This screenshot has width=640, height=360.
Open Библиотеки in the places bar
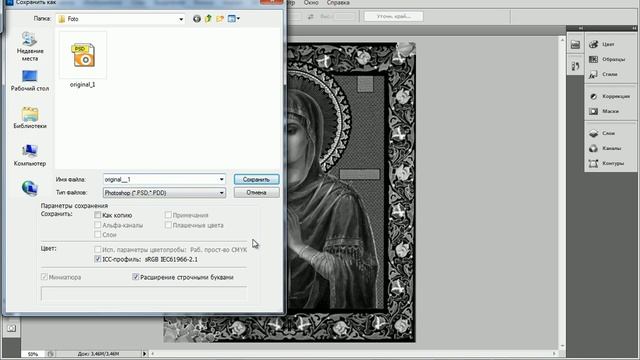[30, 118]
